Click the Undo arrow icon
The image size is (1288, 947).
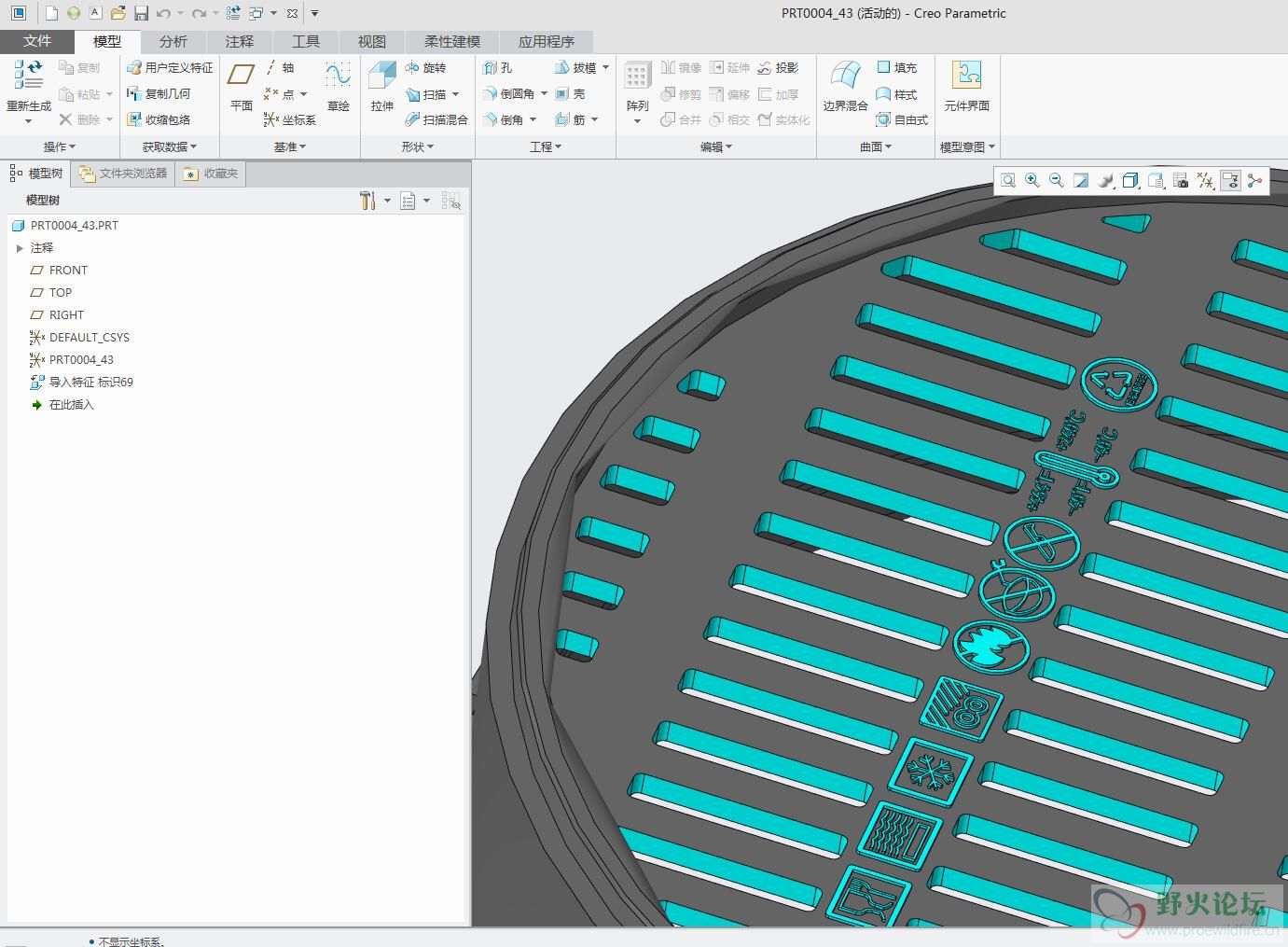point(163,13)
